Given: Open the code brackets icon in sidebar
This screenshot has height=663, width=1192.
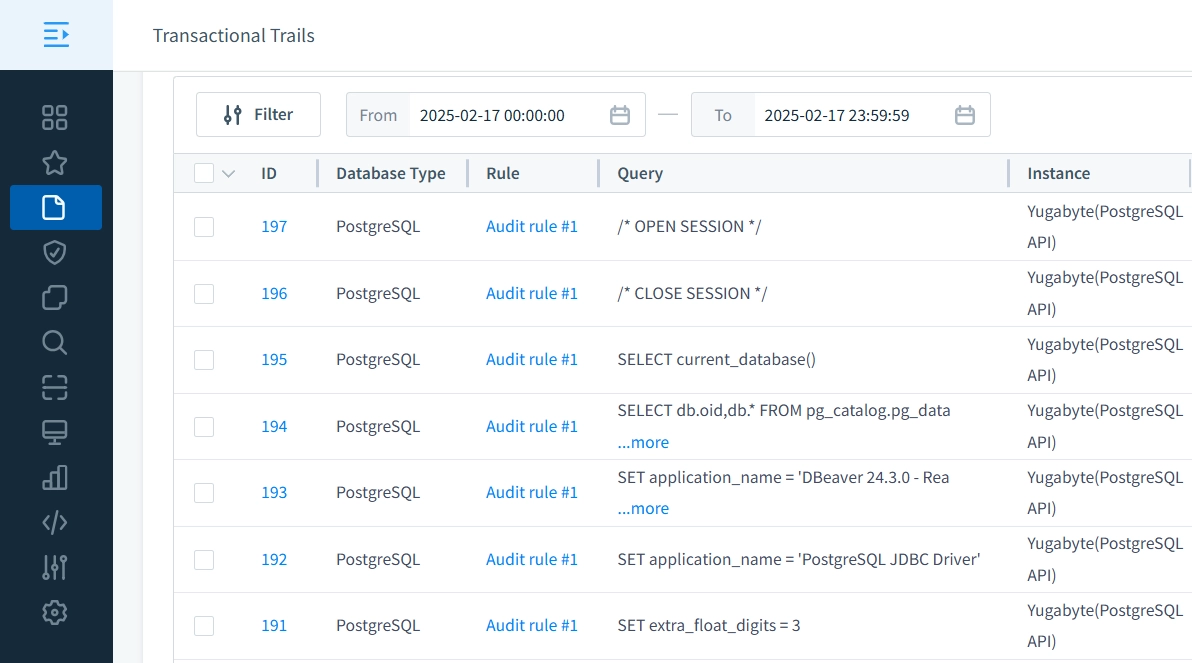Looking at the screenshot, I should coord(55,522).
